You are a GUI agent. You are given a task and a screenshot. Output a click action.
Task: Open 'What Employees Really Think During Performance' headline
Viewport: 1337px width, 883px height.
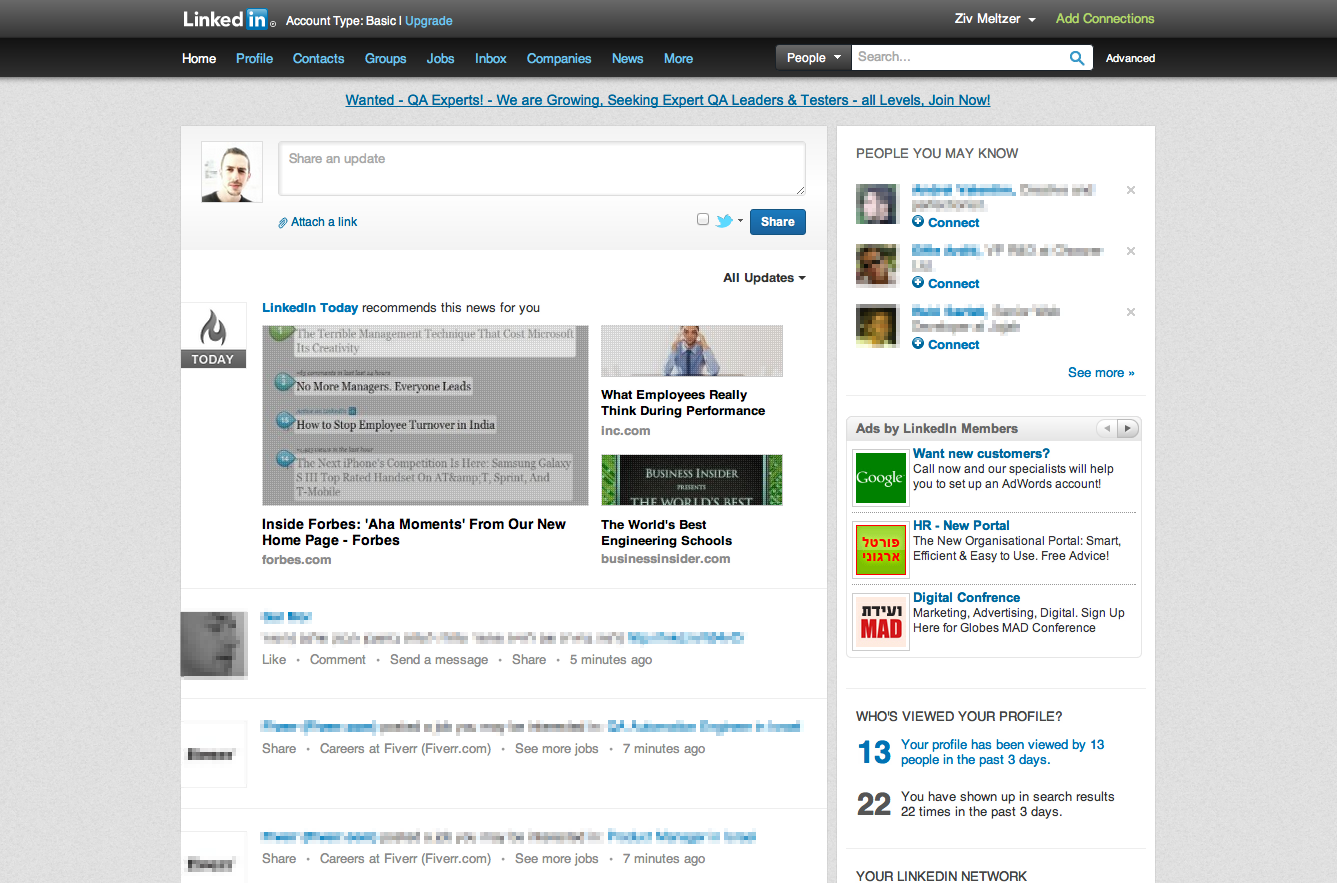[x=683, y=403]
